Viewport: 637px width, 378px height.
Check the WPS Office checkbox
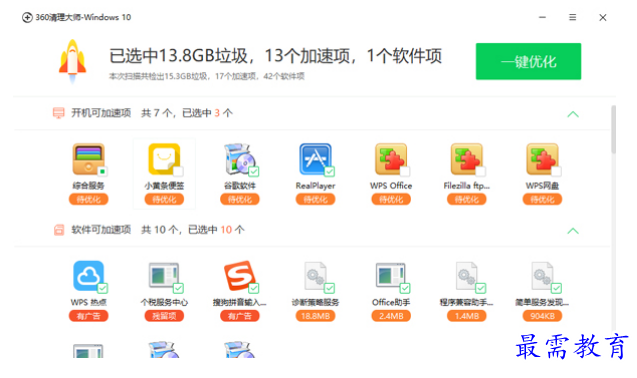[405, 172]
